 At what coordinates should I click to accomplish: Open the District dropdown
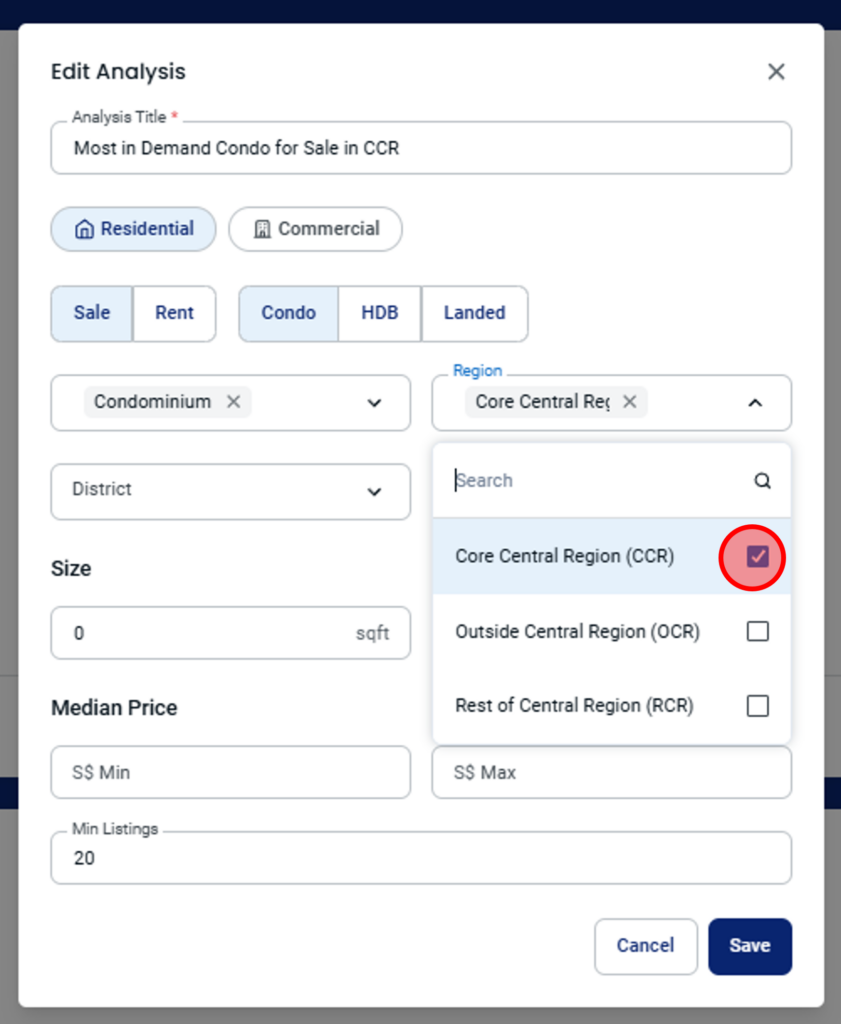tap(230, 492)
